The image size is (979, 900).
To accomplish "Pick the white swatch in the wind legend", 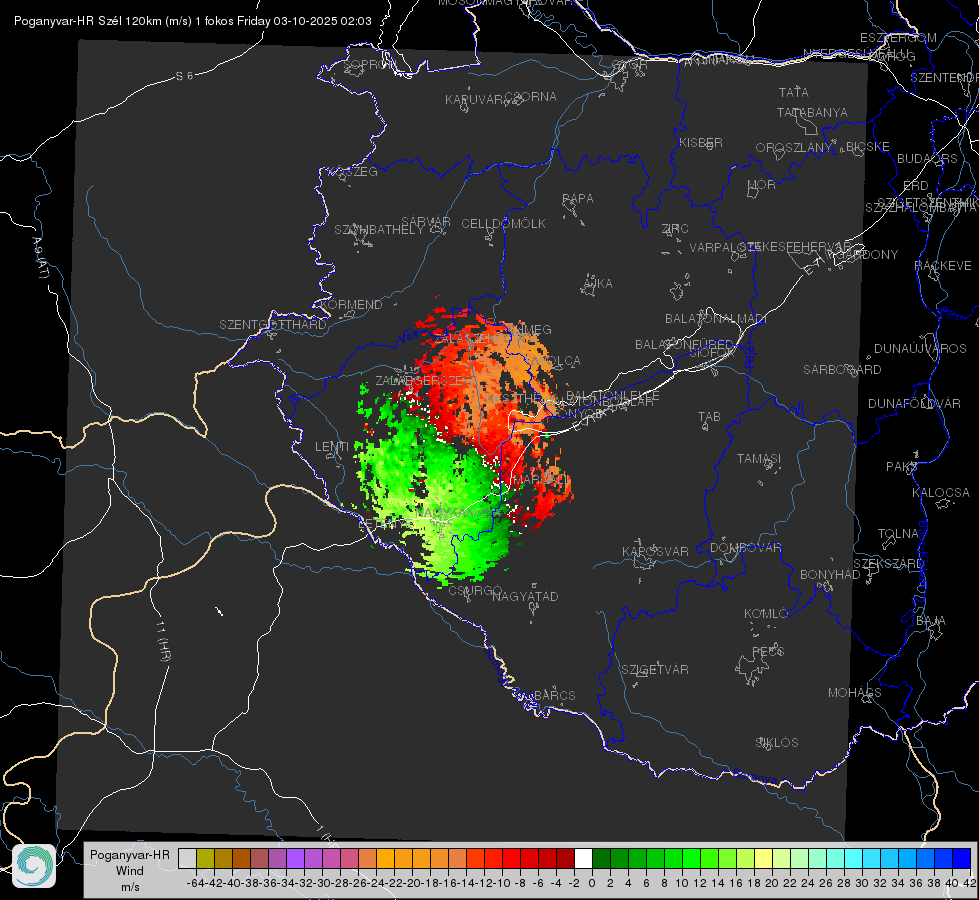I will [x=583, y=858].
